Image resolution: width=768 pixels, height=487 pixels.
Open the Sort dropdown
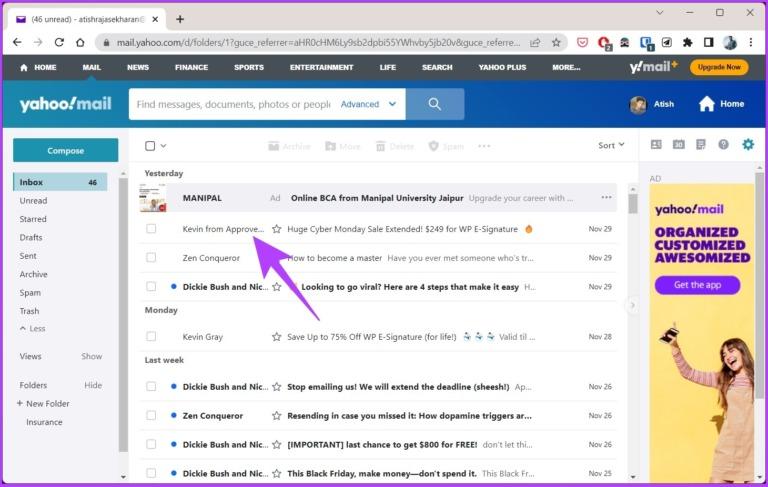coord(611,145)
